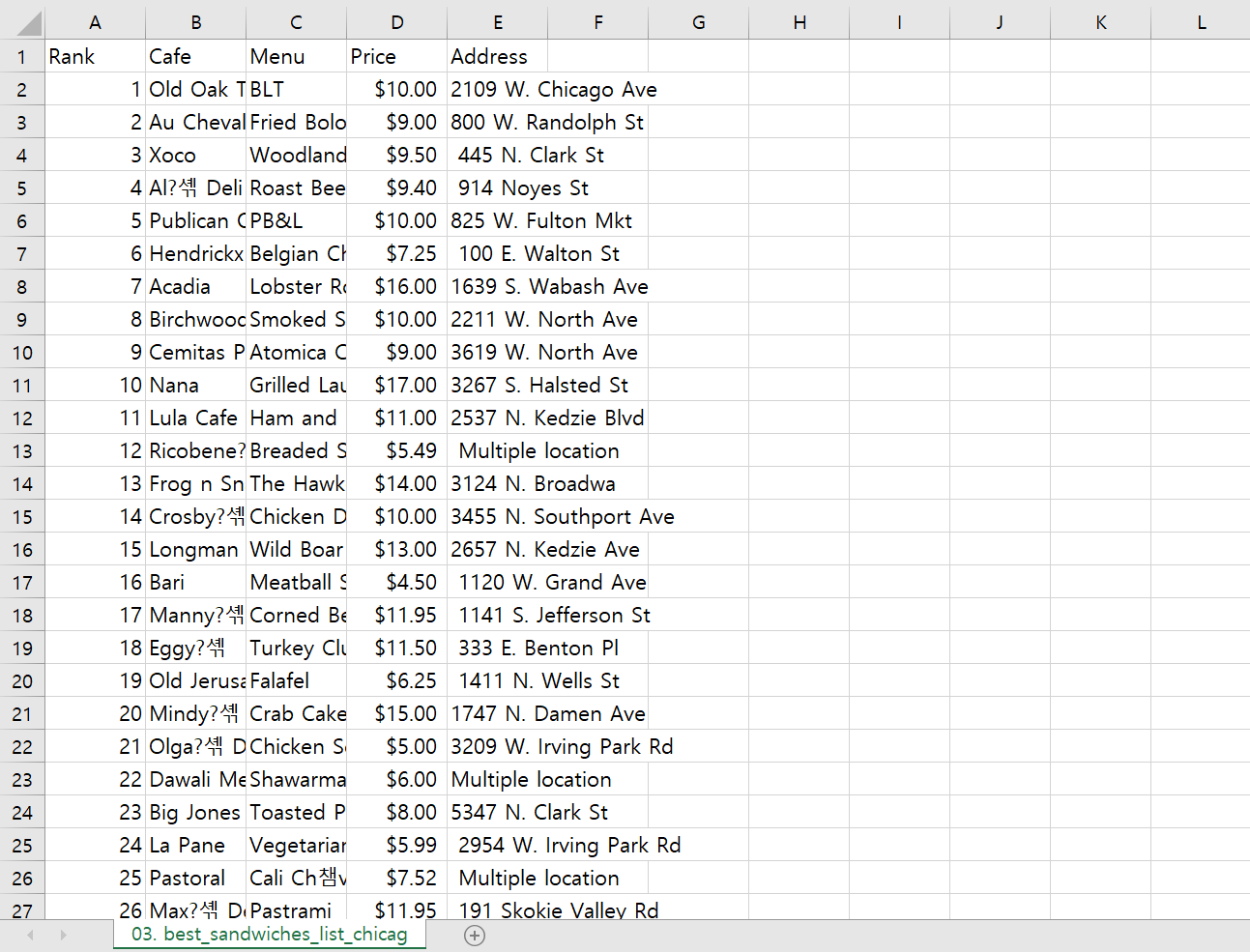Viewport: 1250px width, 952px height.
Task: Click address 914 Noyes St
Action: pos(523,188)
